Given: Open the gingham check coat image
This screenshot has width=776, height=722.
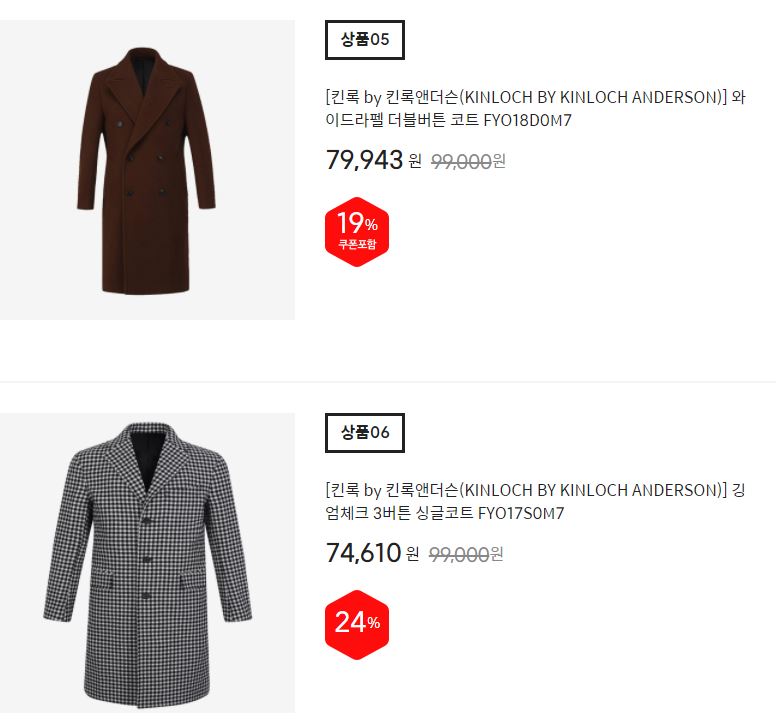Looking at the screenshot, I should coord(147,563).
